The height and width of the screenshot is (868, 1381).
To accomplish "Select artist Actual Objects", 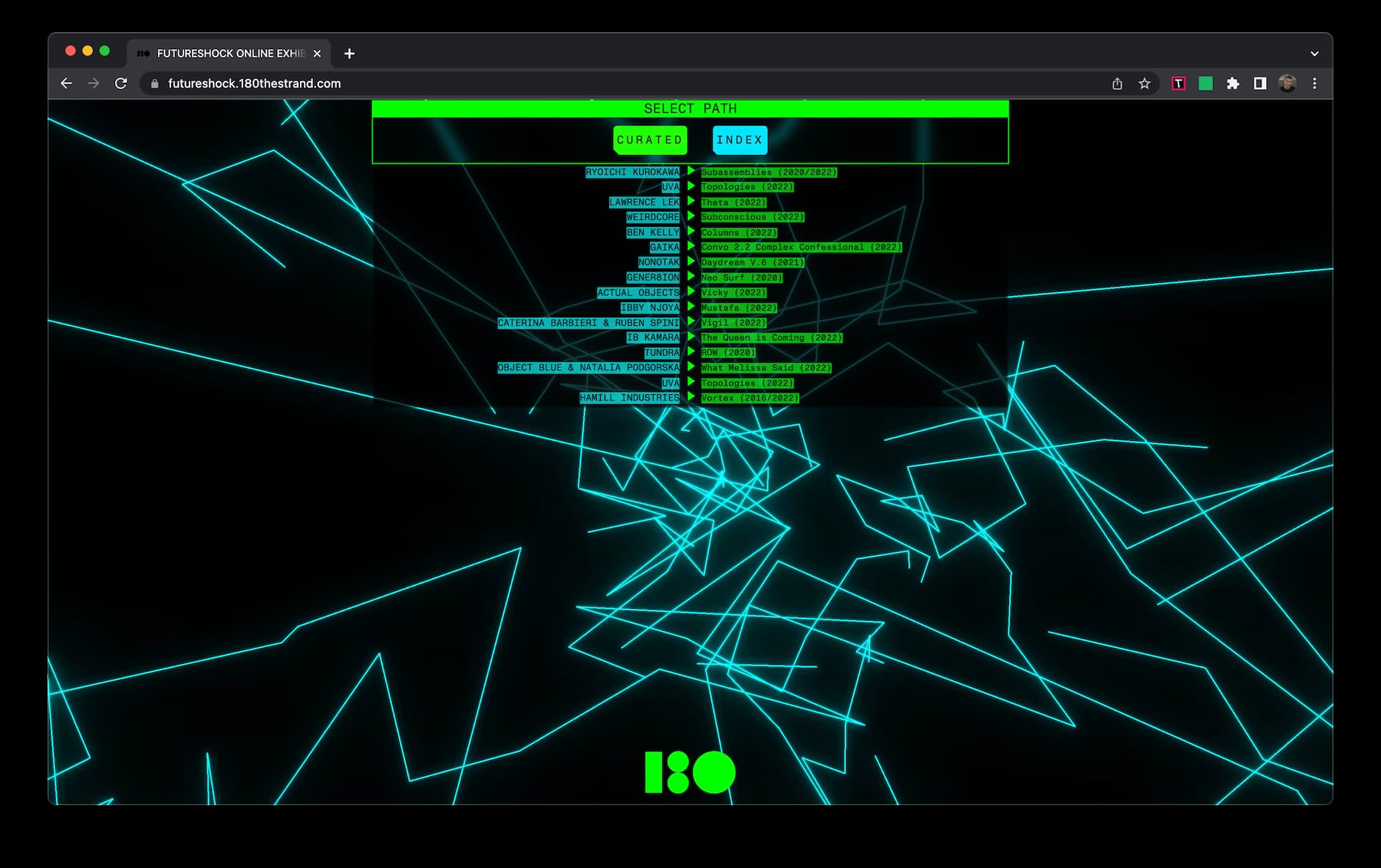I will tap(638, 293).
